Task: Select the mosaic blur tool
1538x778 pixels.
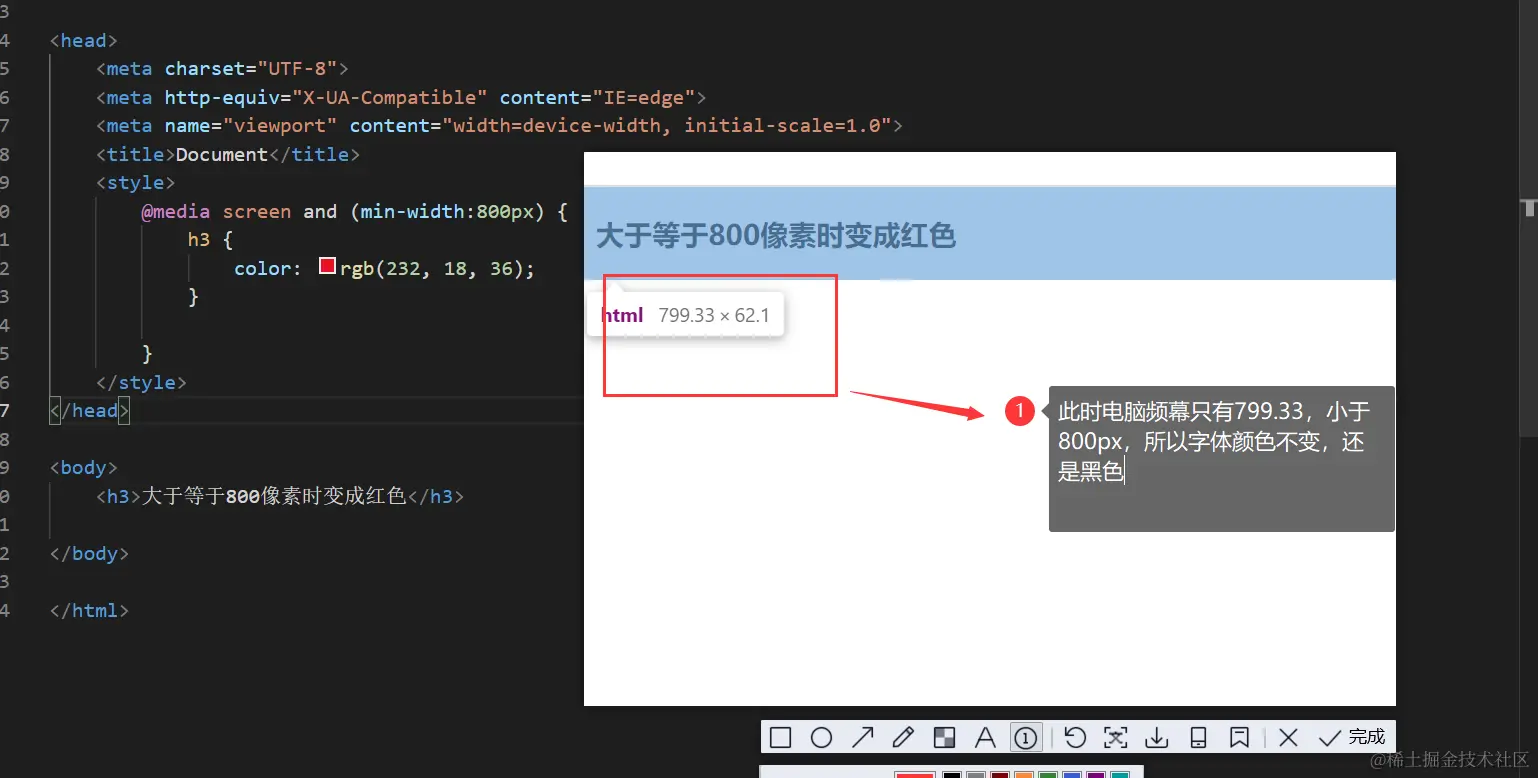Action: pos(944,738)
